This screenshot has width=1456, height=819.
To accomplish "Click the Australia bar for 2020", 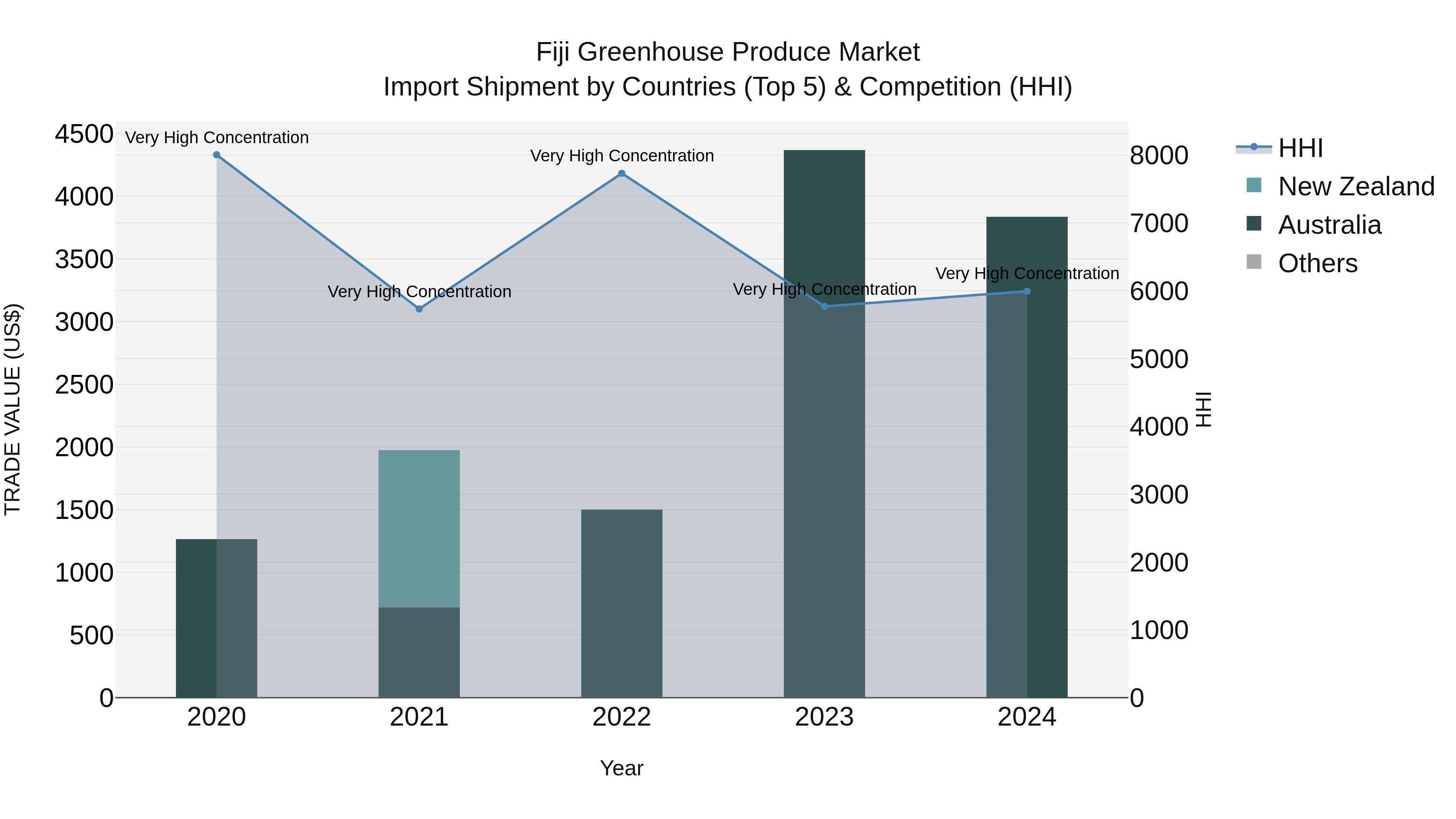I will (x=216, y=618).
